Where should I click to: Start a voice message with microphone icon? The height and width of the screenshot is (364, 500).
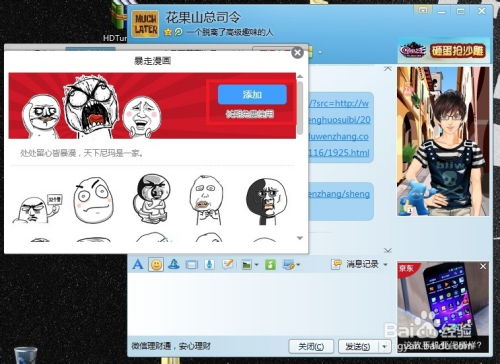click(209, 265)
